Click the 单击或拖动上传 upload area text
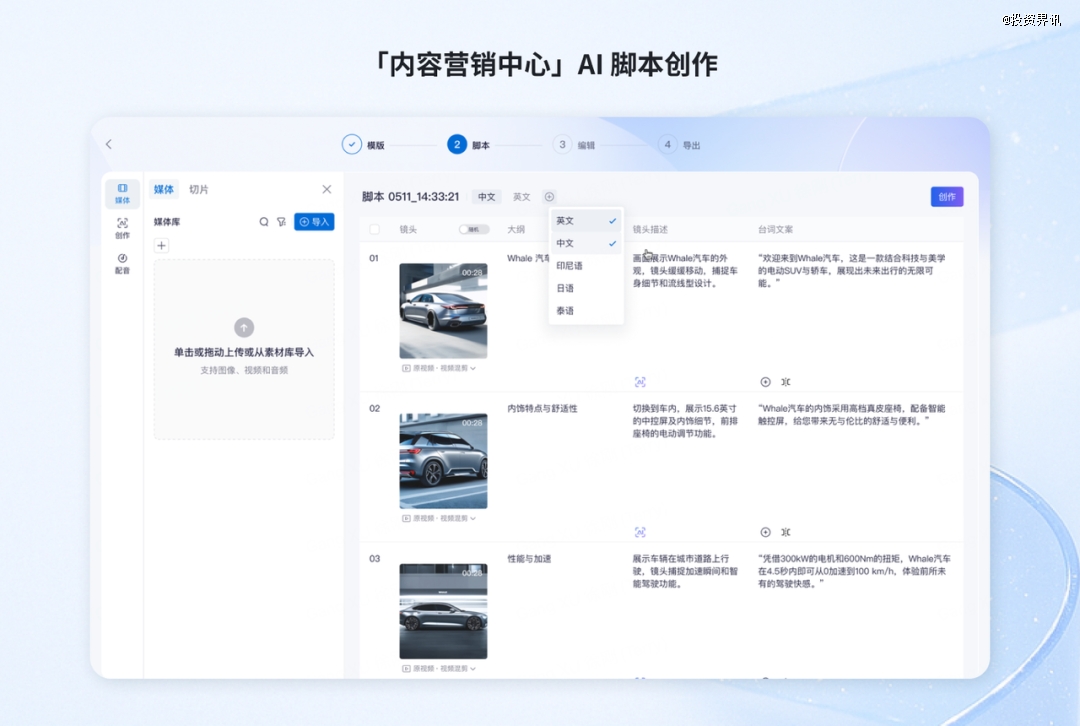Viewport: 1080px width, 726px height. tap(244, 352)
